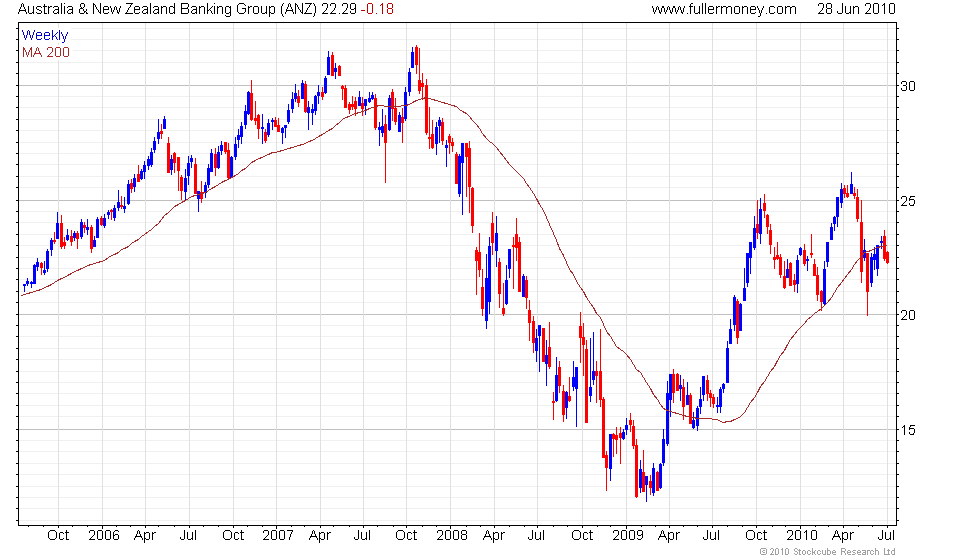Click the x-axis label 2006
Image resolution: width=980 pixels, height=560 pixels.
104,536
